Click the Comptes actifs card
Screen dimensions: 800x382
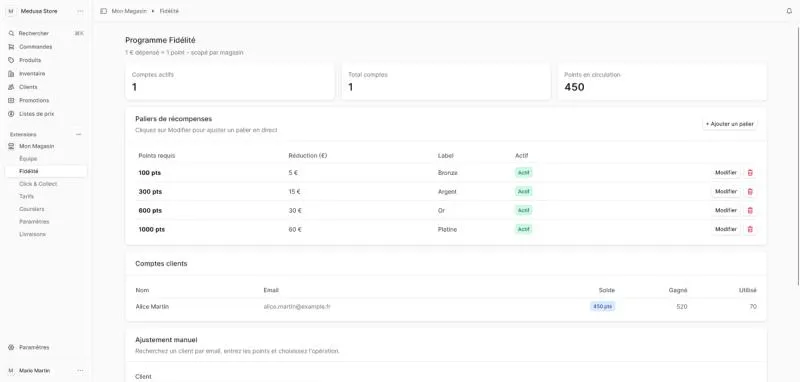pyautogui.click(x=230, y=82)
